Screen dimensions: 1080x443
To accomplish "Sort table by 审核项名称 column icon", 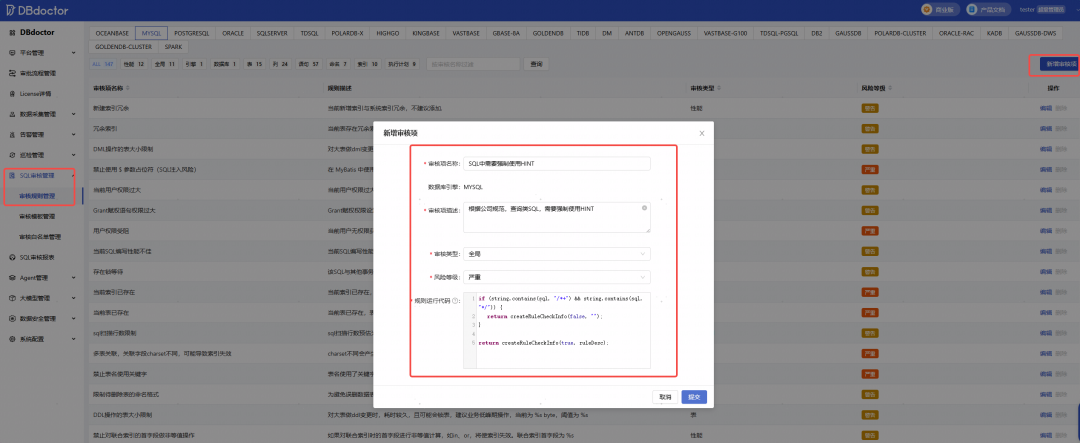I will tap(127, 88).
